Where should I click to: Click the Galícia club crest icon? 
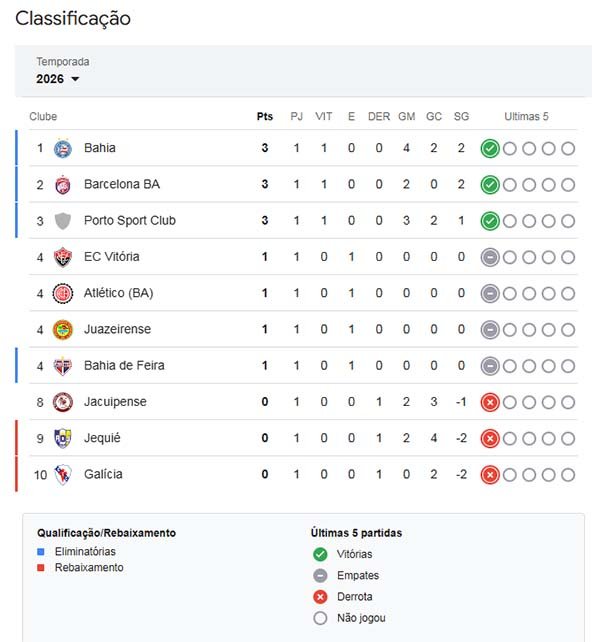[63, 474]
